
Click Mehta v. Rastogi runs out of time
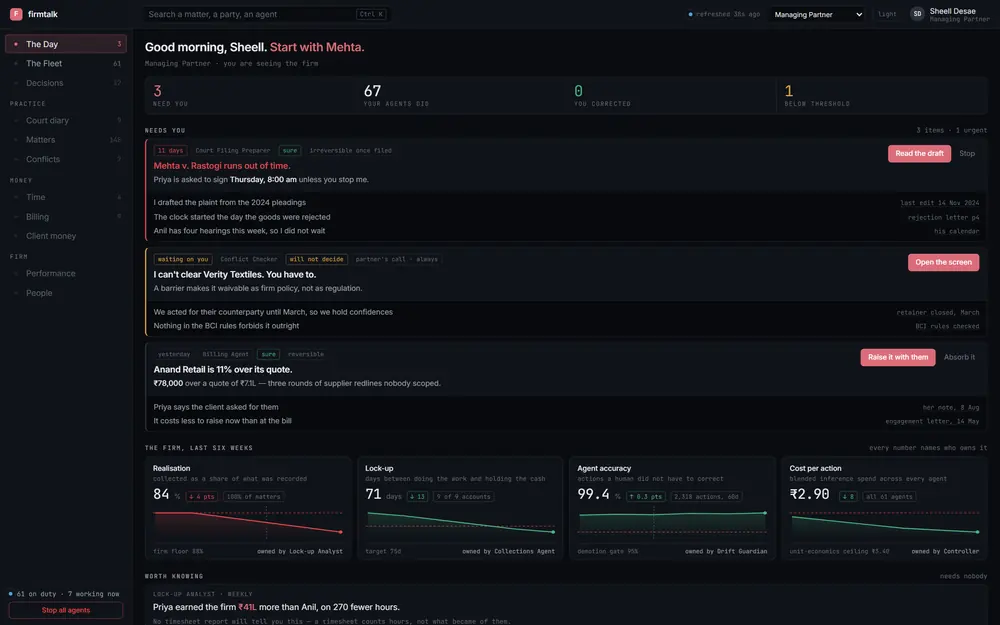(221, 166)
